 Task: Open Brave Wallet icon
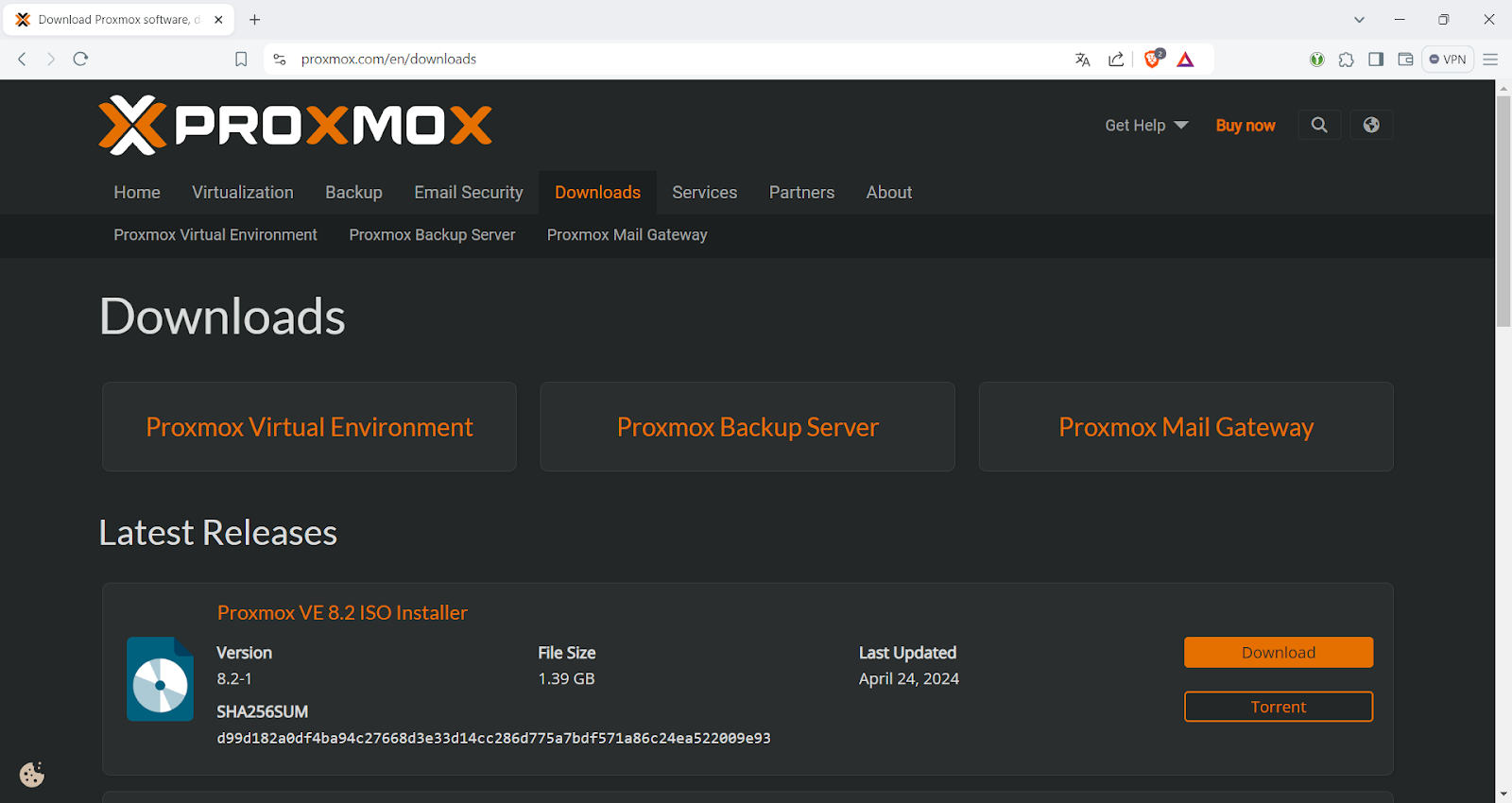[1405, 60]
